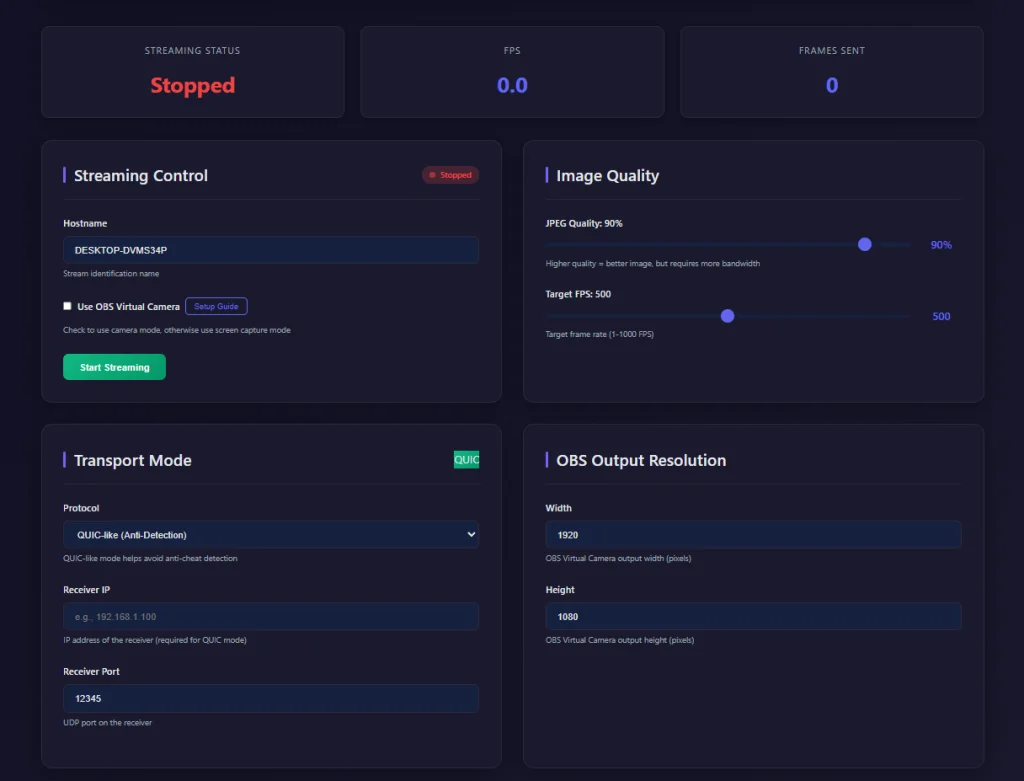Click the green QUIC badge
This screenshot has width=1024, height=781.
[466, 459]
